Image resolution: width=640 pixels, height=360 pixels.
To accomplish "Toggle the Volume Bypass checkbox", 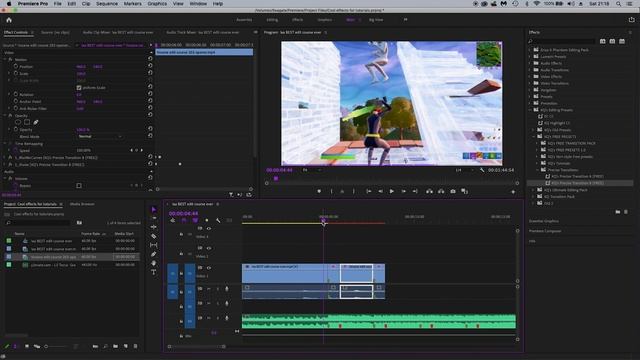I will (79, 186).
